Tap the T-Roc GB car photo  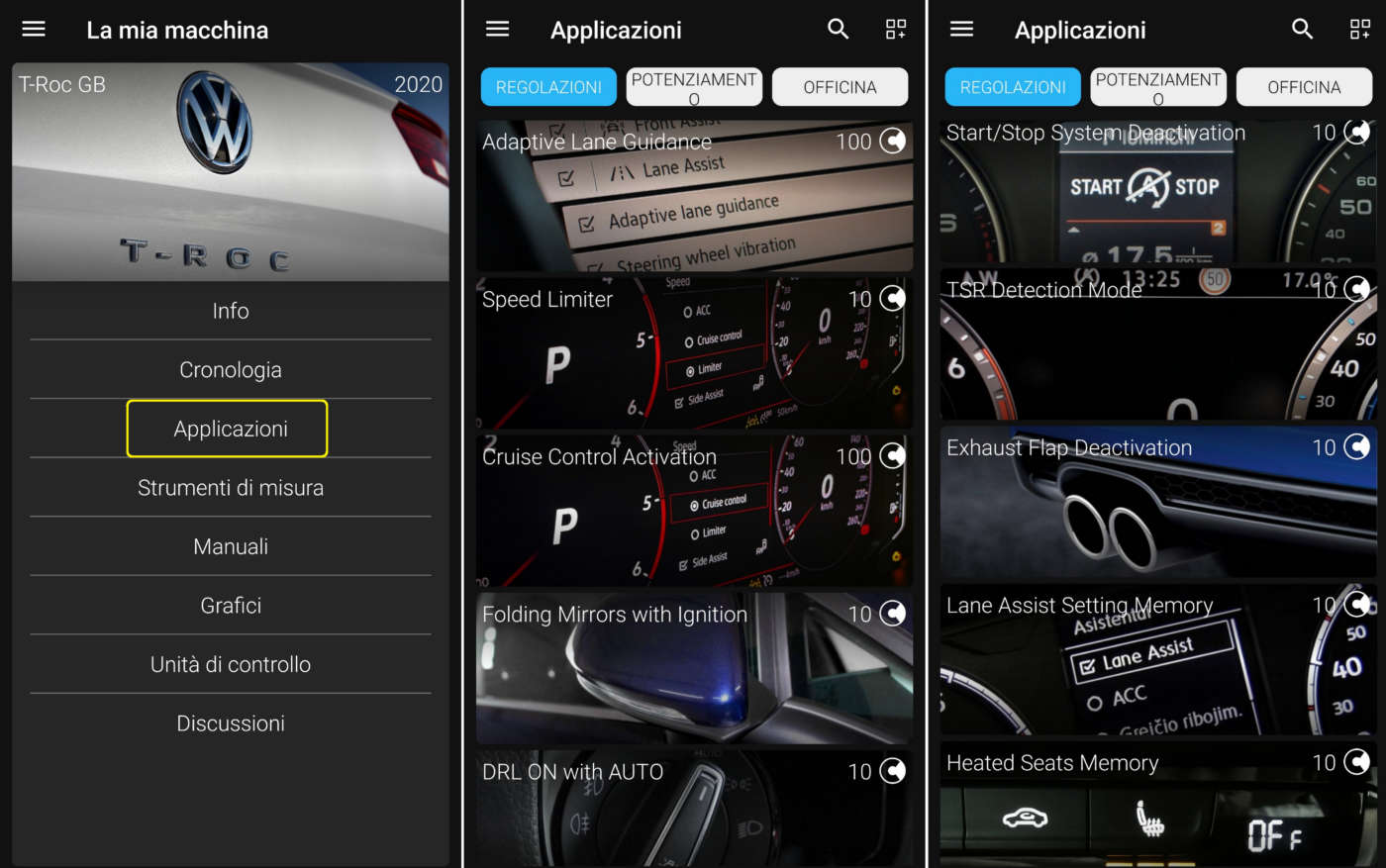pyautogui.click(x=231, y=172)
